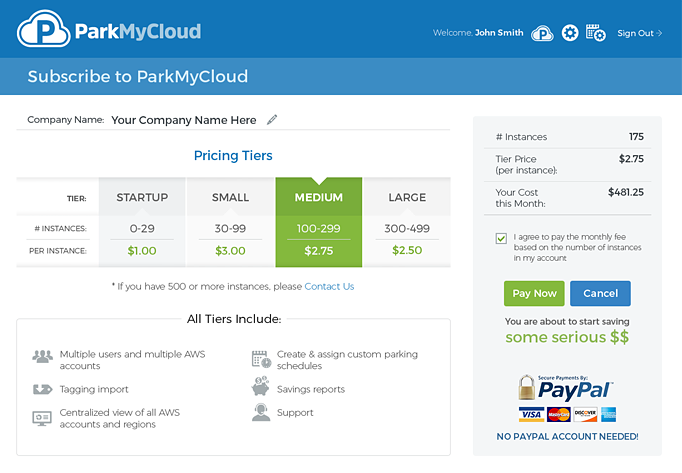Click the Tagging import label
This screenshot has width=682, height=473.
(x=94, y=389)
